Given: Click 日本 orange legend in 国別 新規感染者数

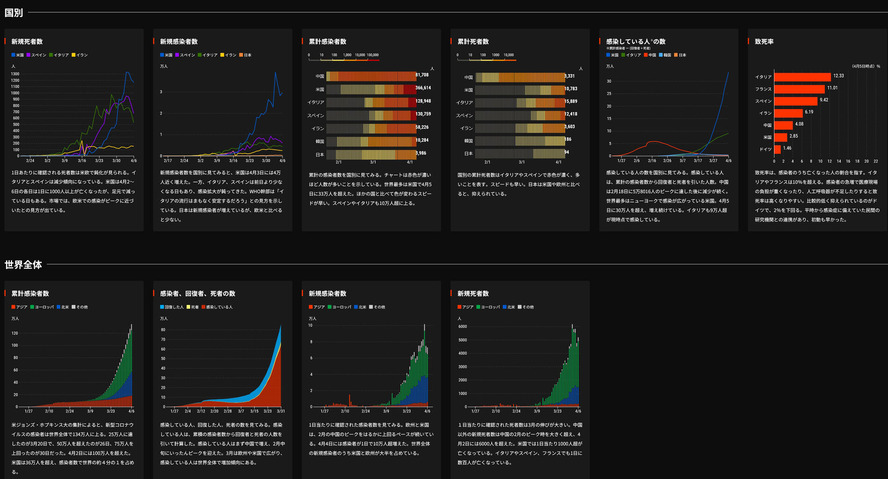Looking at the screenshot, I should pyautogui.click(x=245, y=55).
